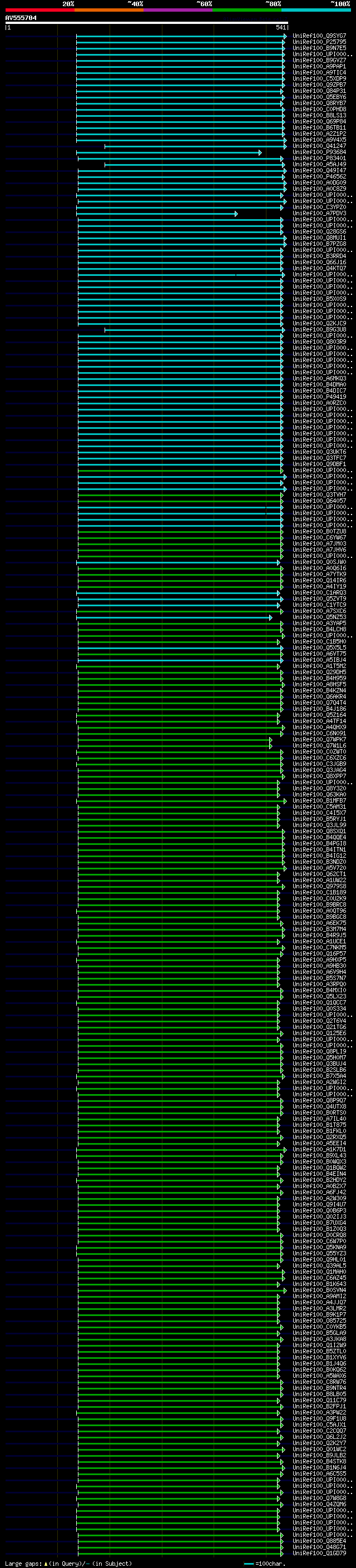Click the label UniRef100_Q28GS6

click(319, 232)
